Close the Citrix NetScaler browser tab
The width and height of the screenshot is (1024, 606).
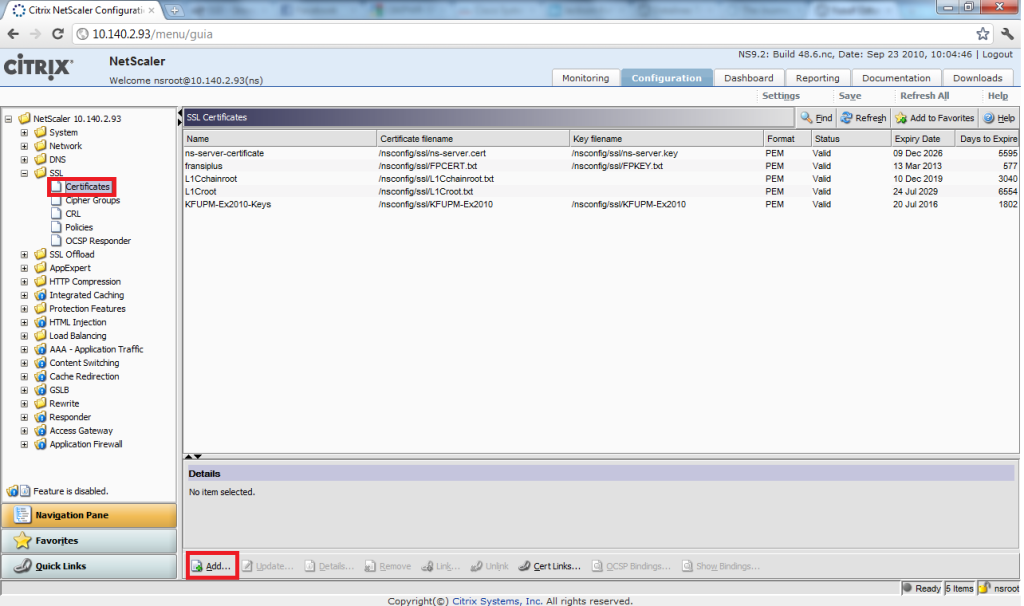point(152,10)
